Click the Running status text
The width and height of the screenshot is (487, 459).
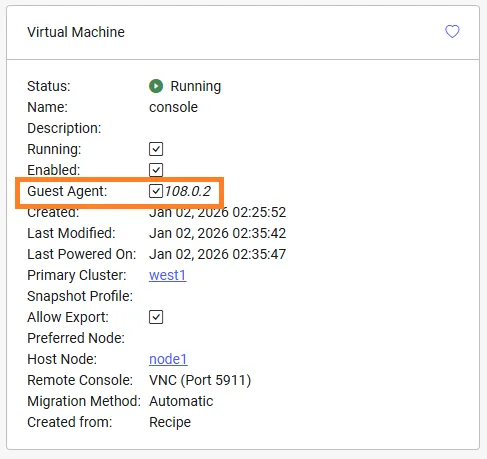coord(196,86)
